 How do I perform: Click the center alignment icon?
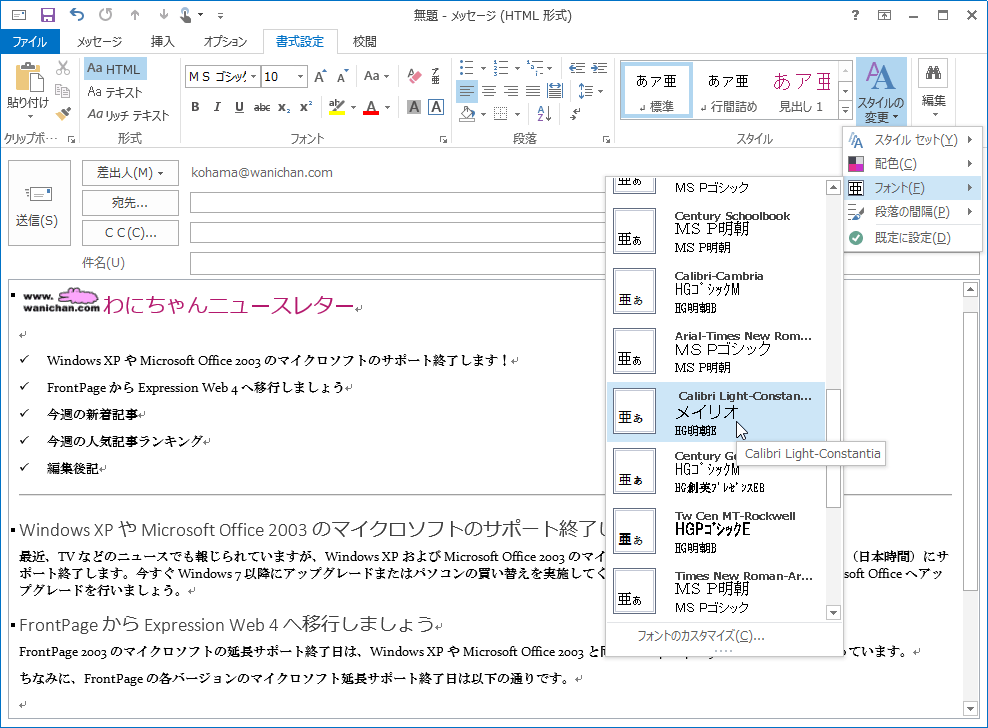489,91
